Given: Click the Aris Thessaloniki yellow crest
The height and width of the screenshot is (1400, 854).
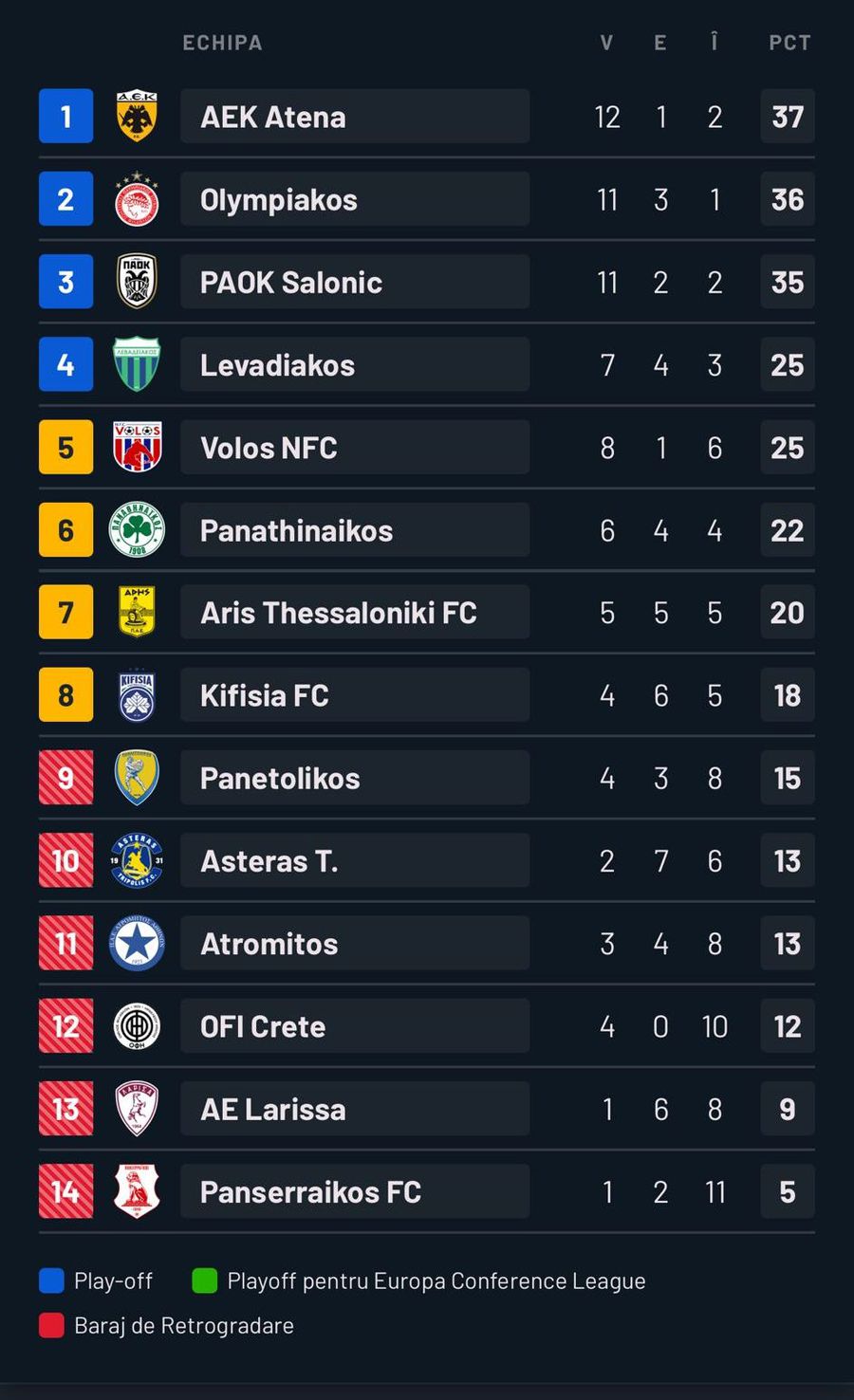Looking at the screenshot, I should pyautogui.click(x=137, y=612).
